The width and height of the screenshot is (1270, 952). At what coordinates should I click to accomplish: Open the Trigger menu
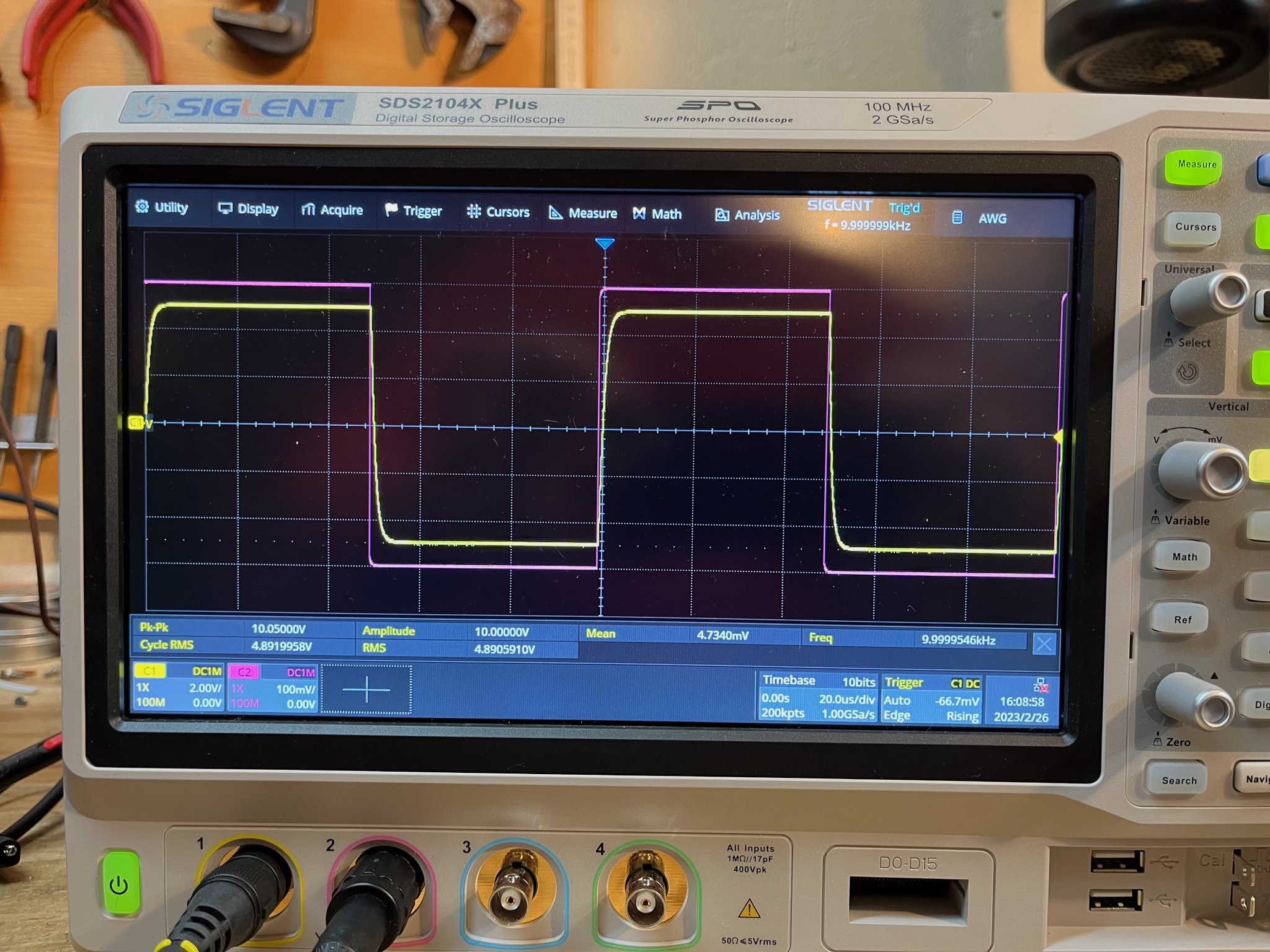tap(413, 211)
